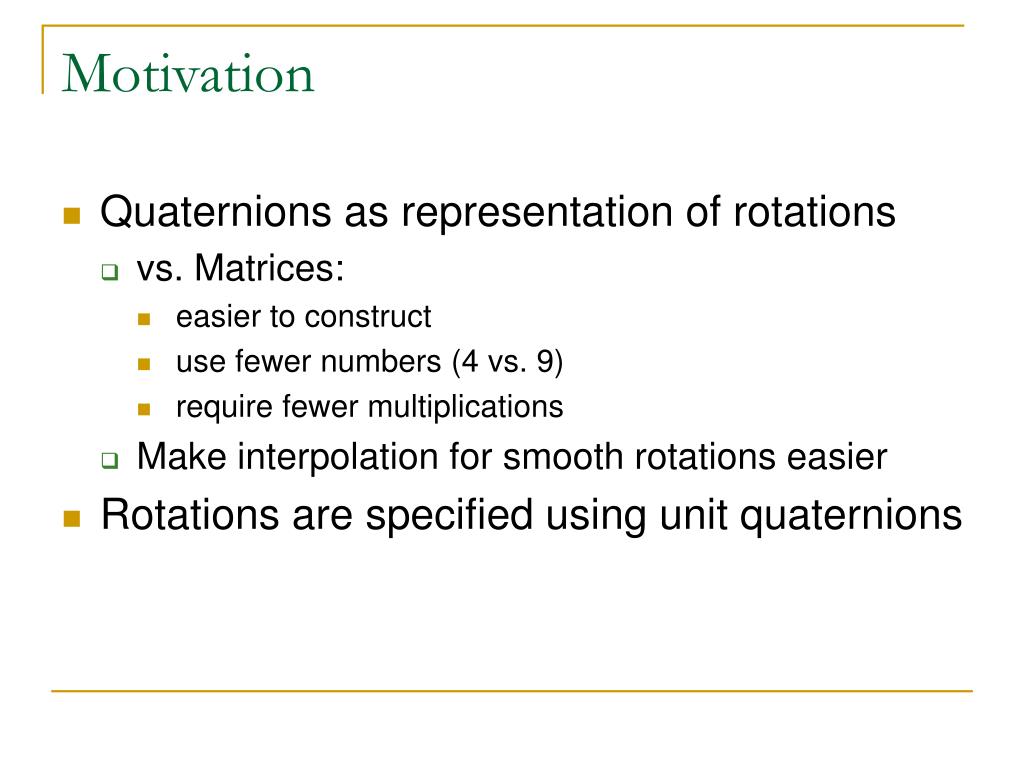The image size is (1024, 768).
Task: Click the gold bullet beside easier to construct
Action: coord(144,319)
